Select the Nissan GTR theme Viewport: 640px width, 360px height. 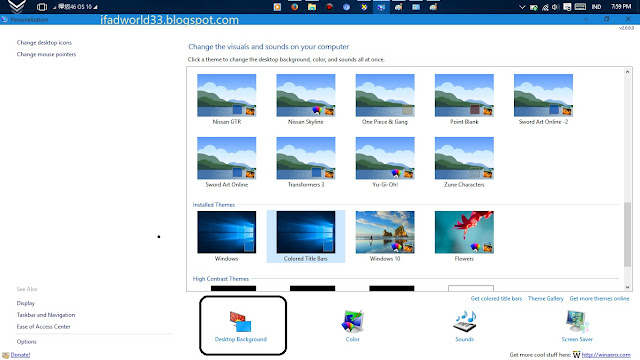(227, 99)
